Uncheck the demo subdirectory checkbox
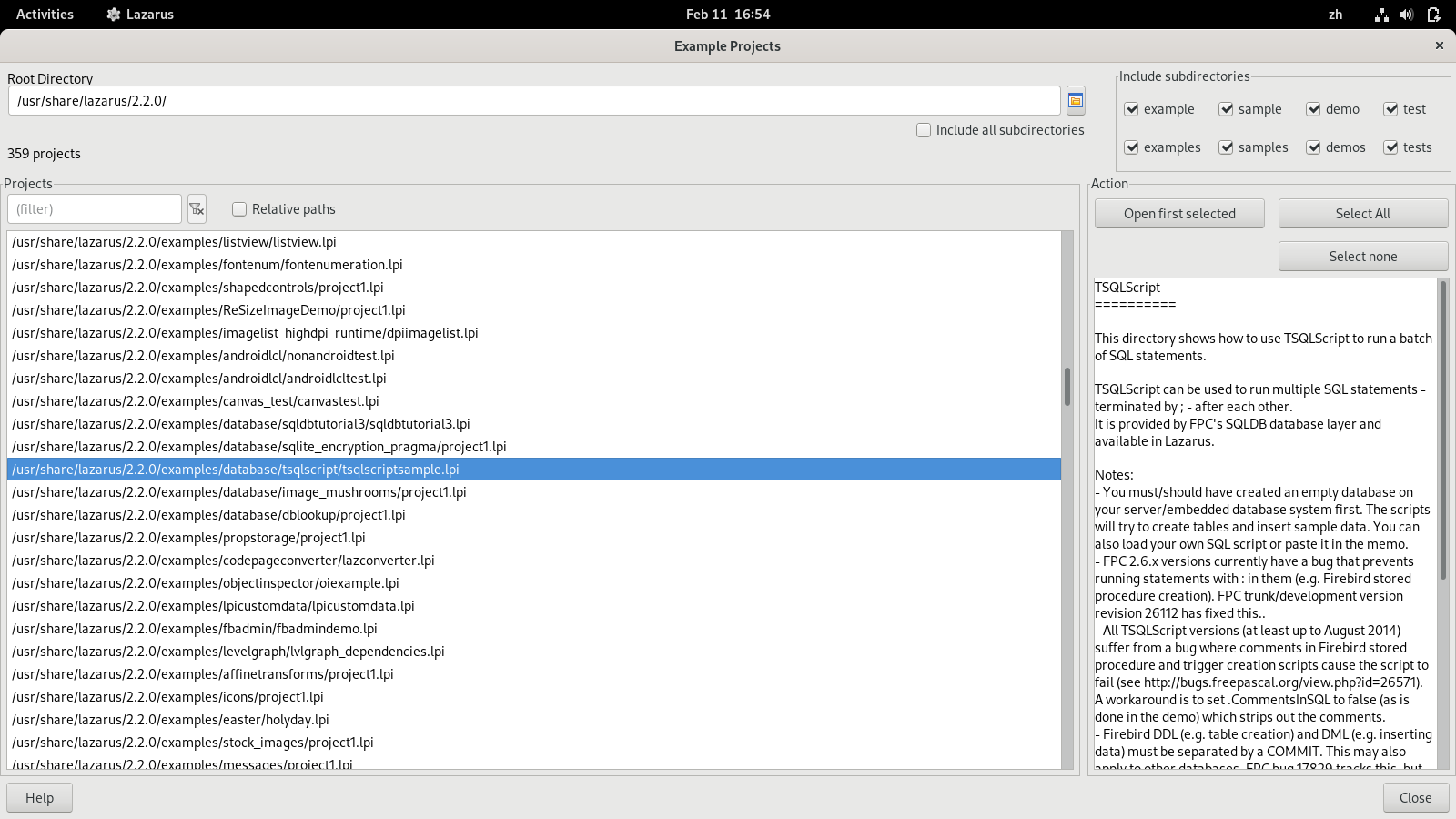Screen dimensions: 1456x819 tap(1313, 109)
